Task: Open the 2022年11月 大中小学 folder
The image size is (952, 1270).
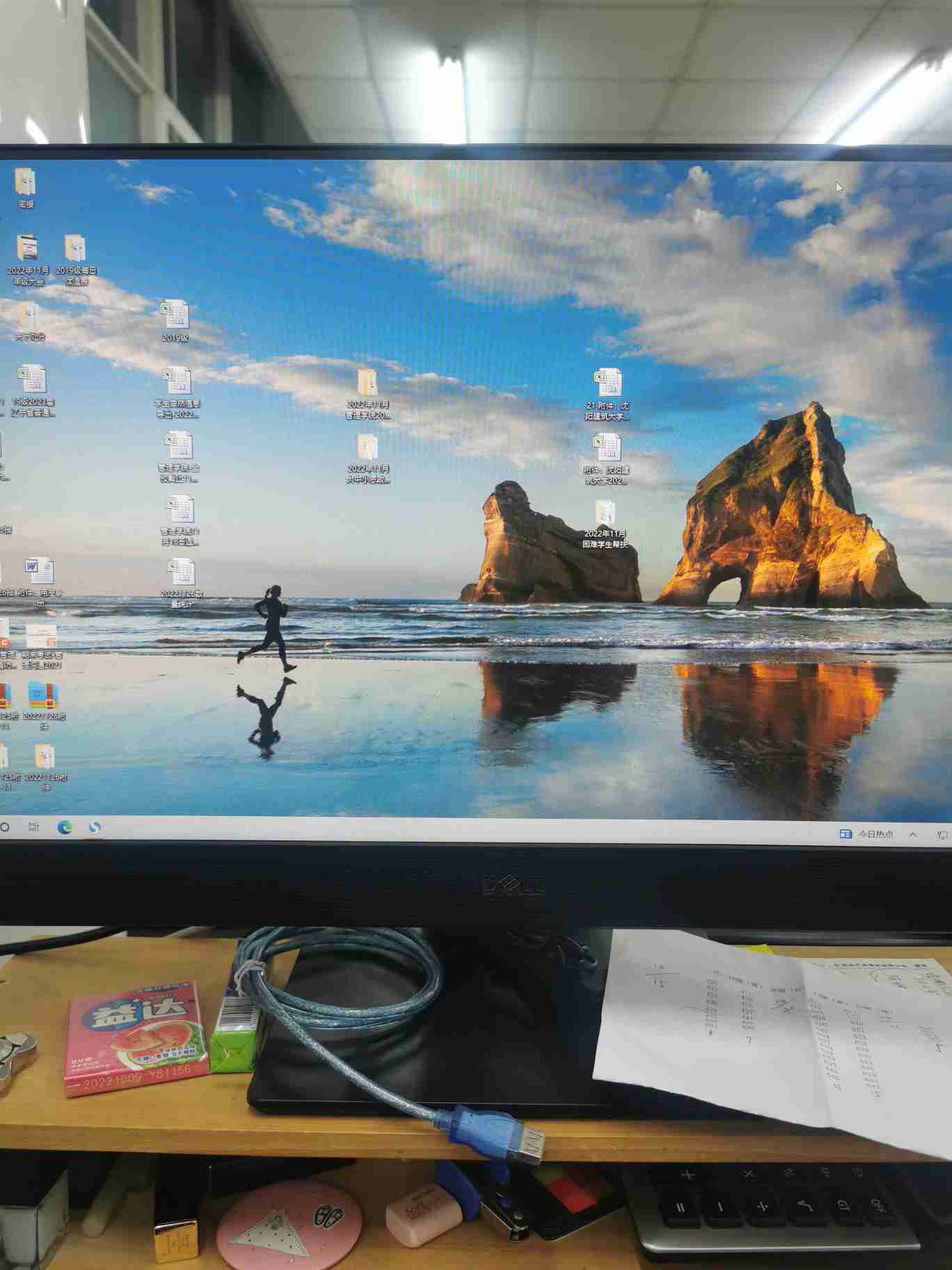Action: click(x=367, y=449)
